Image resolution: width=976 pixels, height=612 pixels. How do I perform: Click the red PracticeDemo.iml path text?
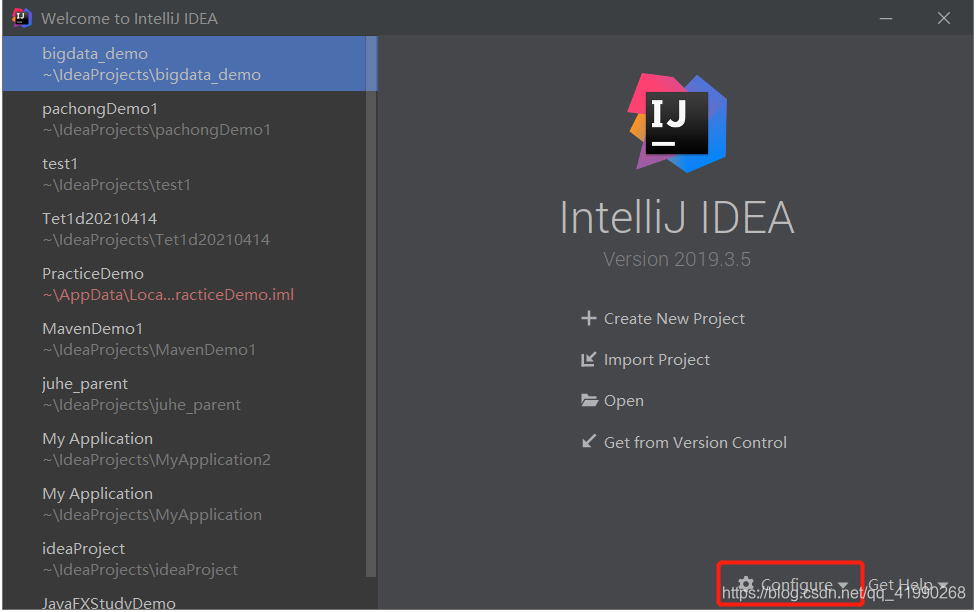(168, 294)
